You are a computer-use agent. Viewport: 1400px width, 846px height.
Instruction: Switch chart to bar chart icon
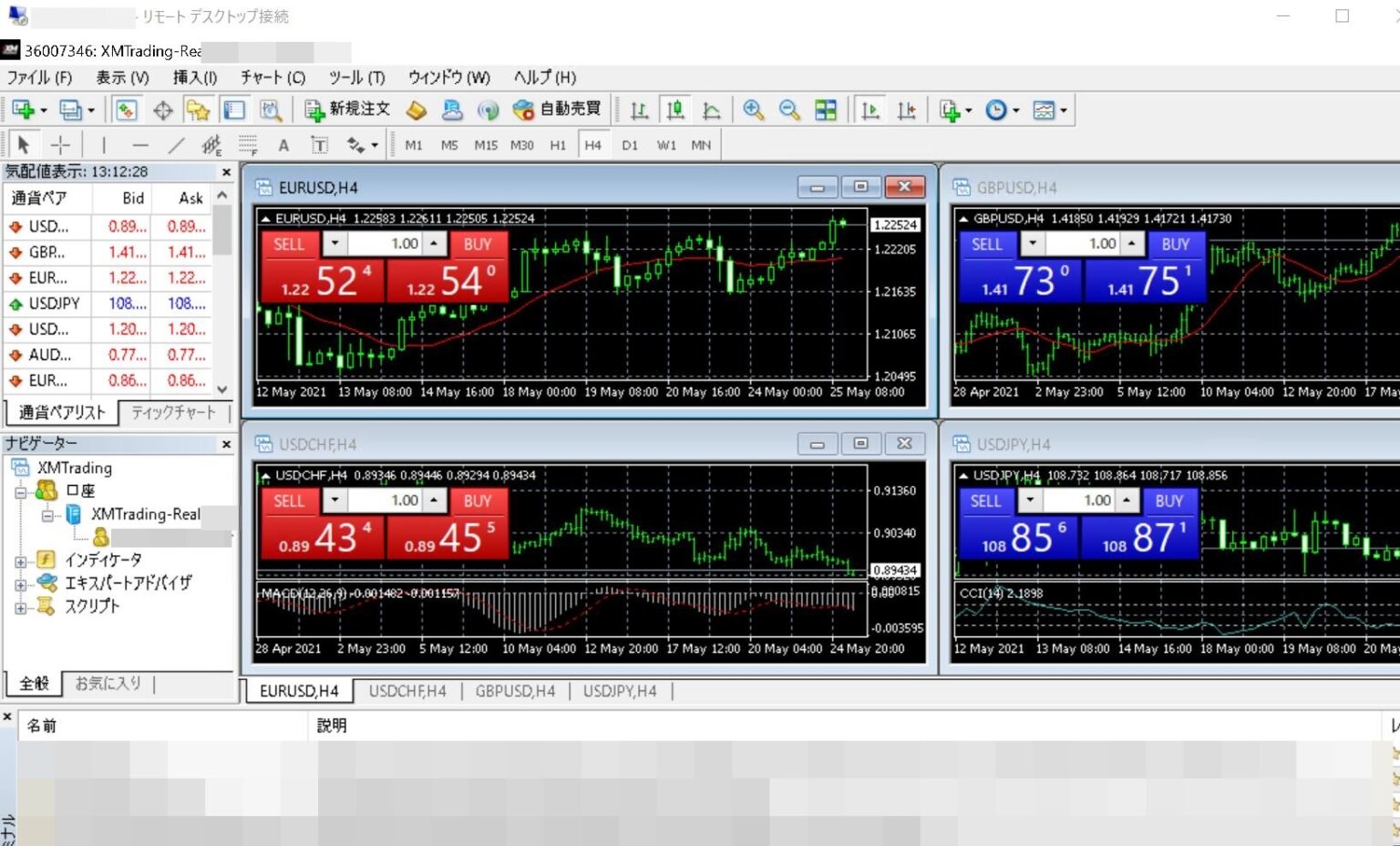[x=639, y=110]
